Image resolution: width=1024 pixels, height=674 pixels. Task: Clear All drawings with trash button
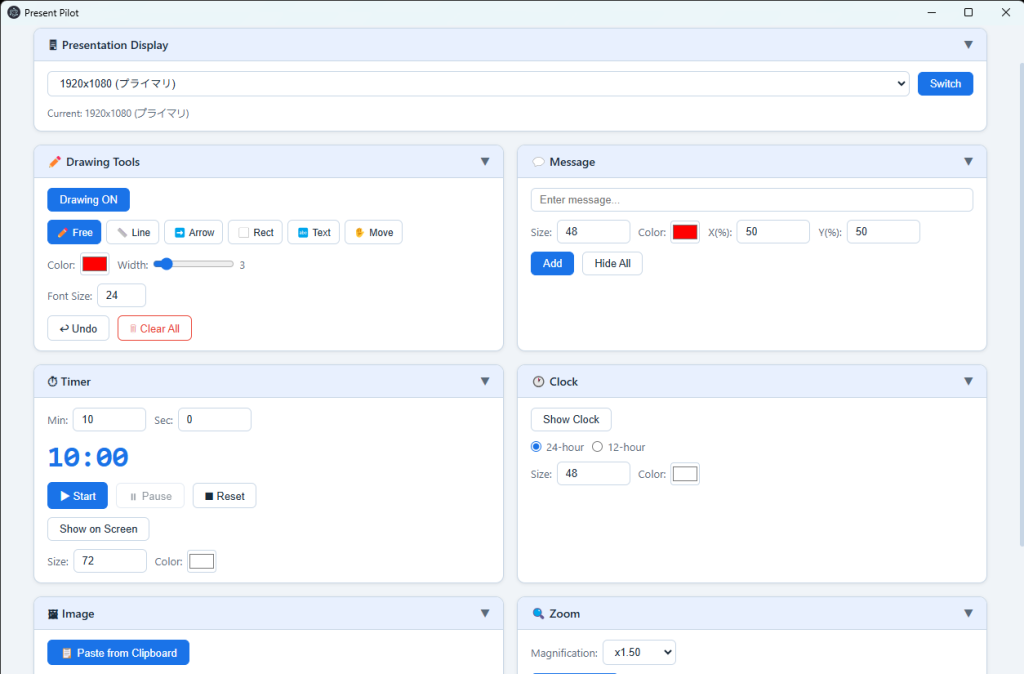(x=154, y=328)
